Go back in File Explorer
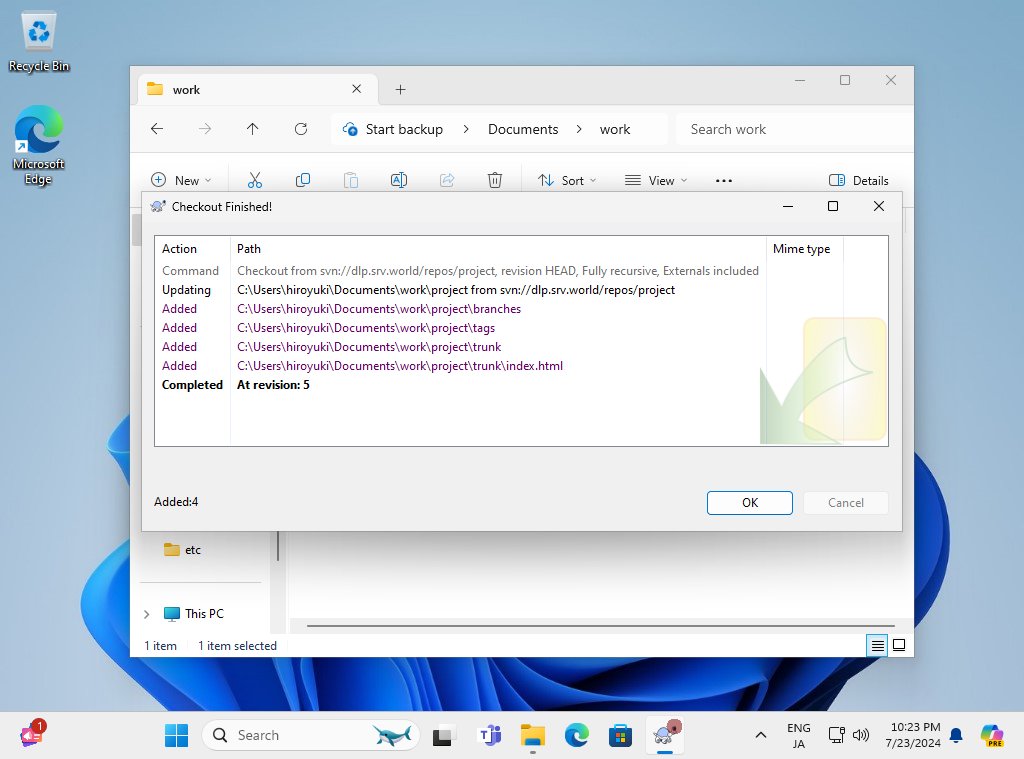The height and width of the screenshot is (759, 1024). 157,129
